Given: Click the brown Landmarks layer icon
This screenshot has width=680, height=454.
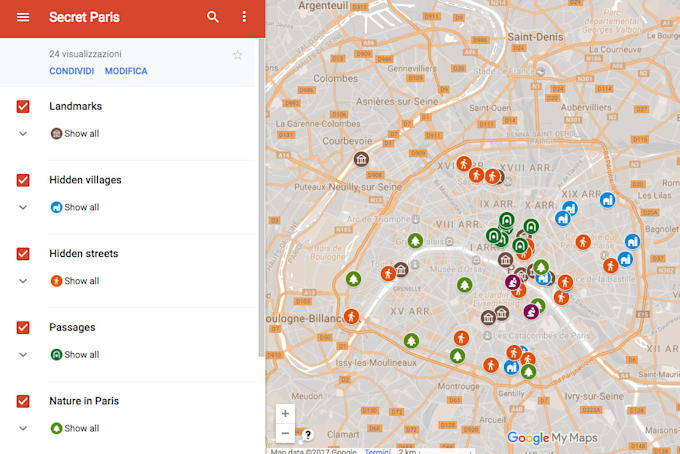Looking at the screenshot, I should click(56, 133).
